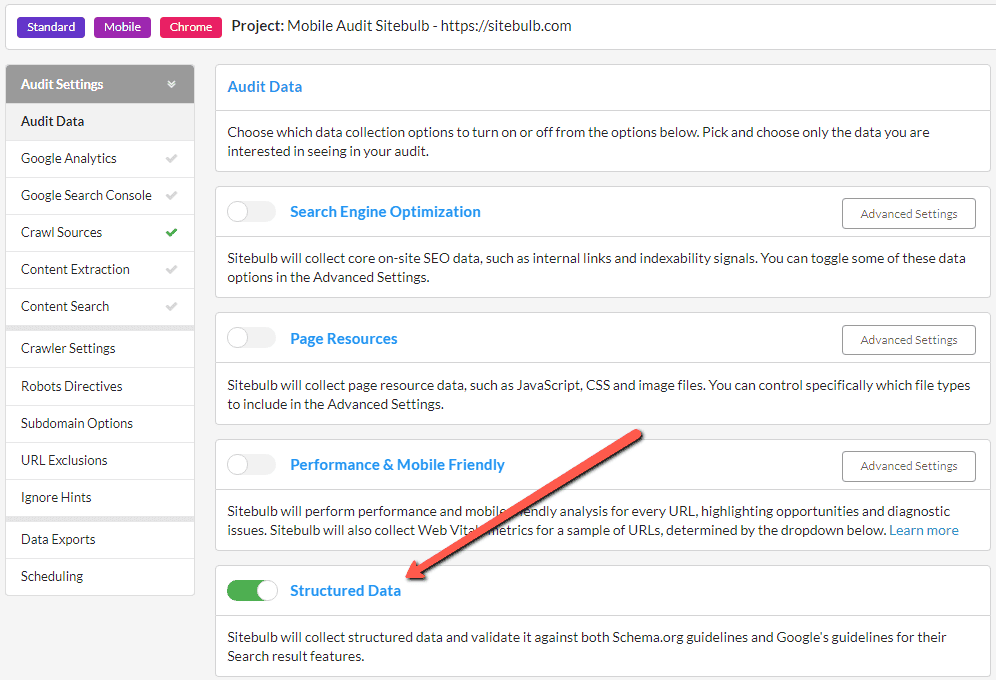Click the Page Resources heading

tap(344, 338)
